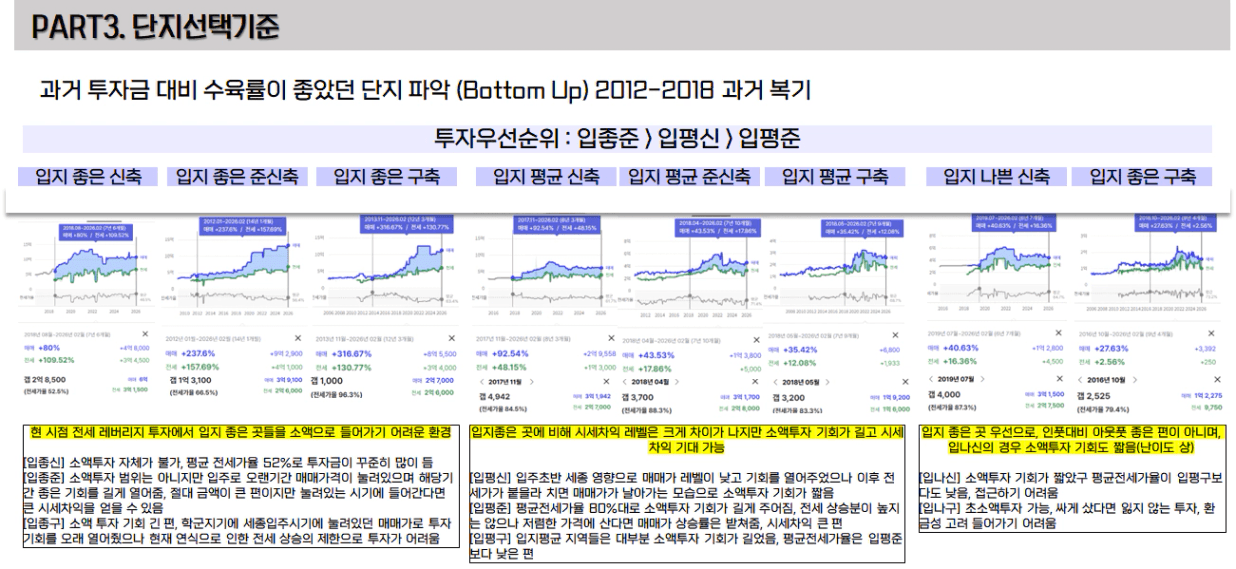1236x569 pixels.
Task: Select the 입지 평균 신축 category header
Action: coord(546,177)
